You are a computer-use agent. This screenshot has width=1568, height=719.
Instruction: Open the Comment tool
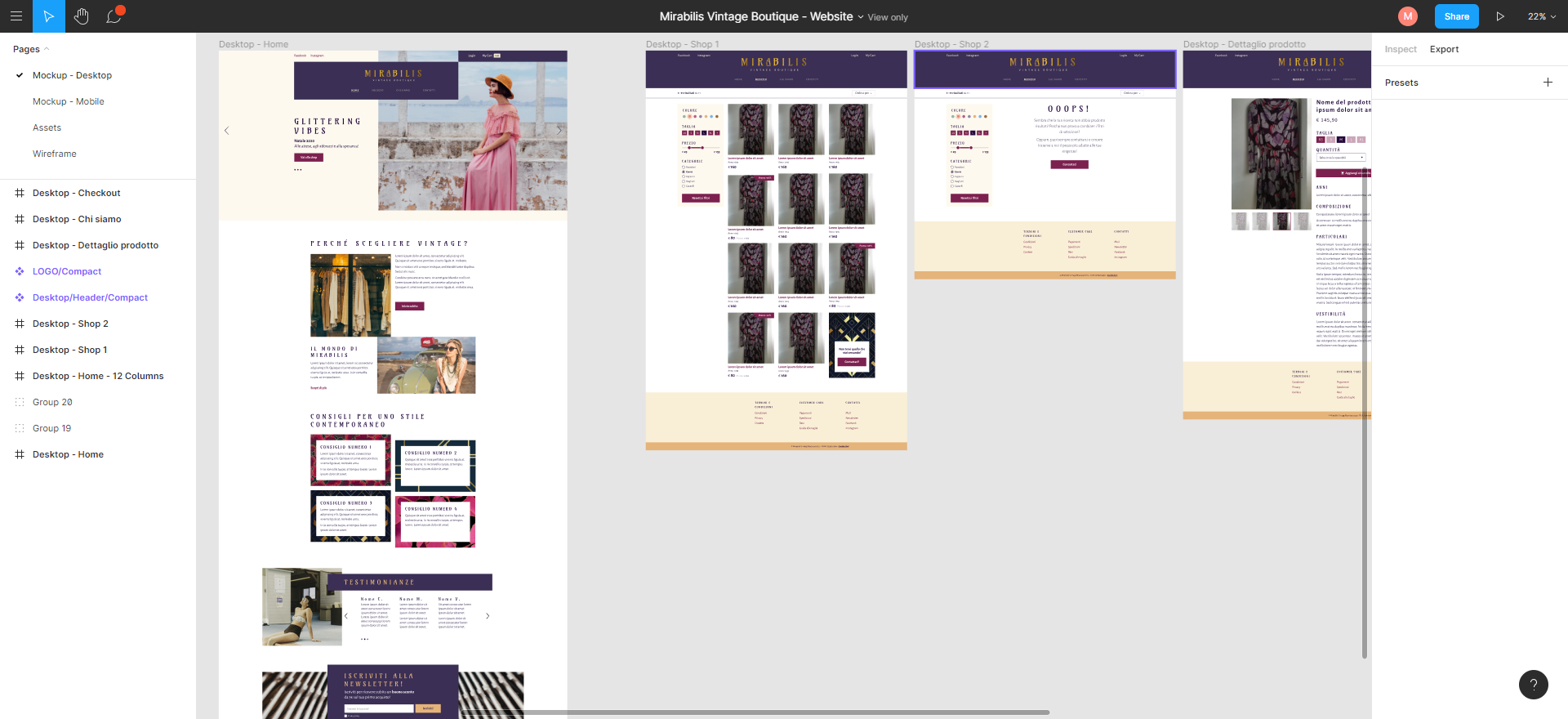tap(114, 16)
